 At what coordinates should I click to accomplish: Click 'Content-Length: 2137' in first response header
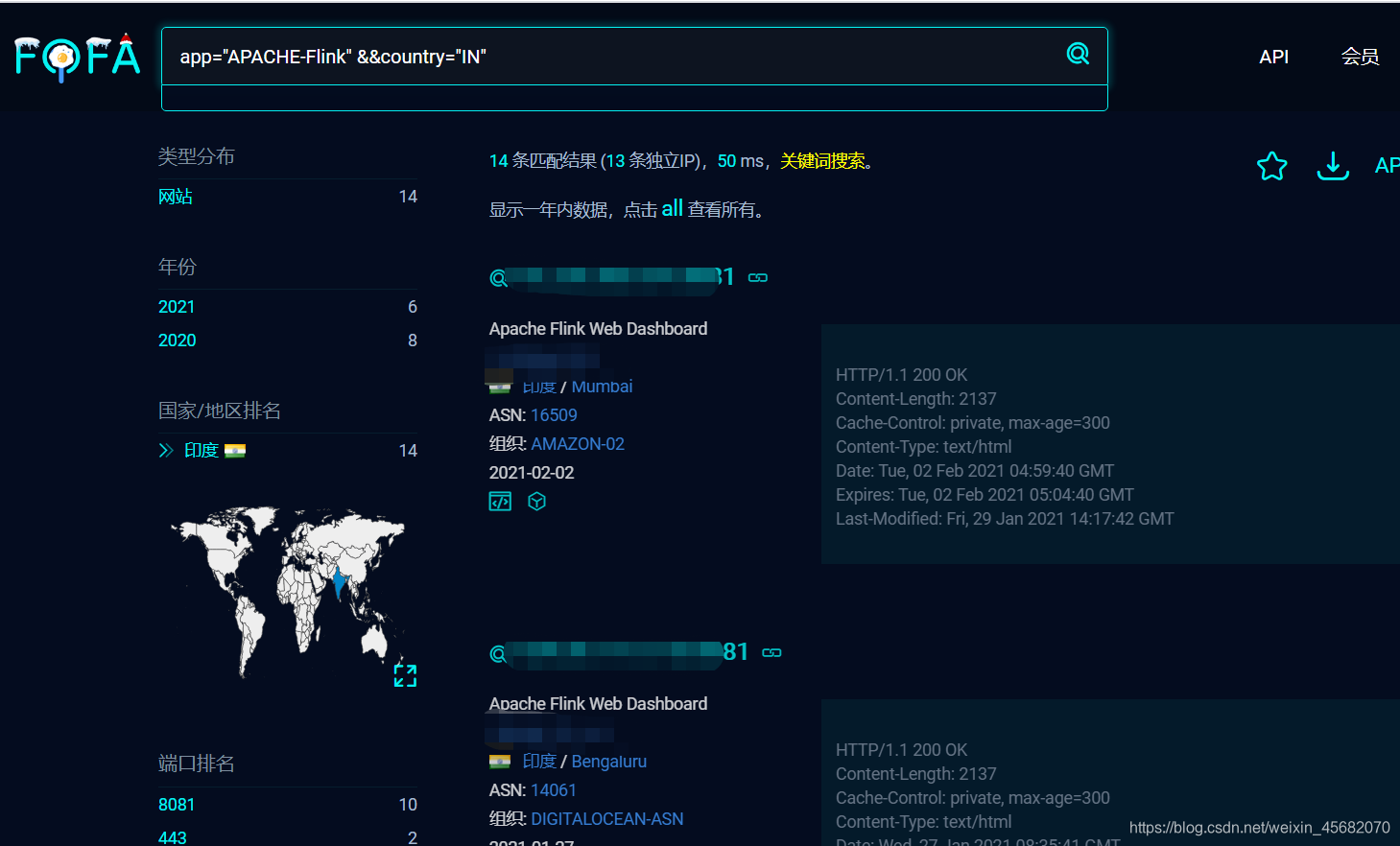tap(916, 399)
